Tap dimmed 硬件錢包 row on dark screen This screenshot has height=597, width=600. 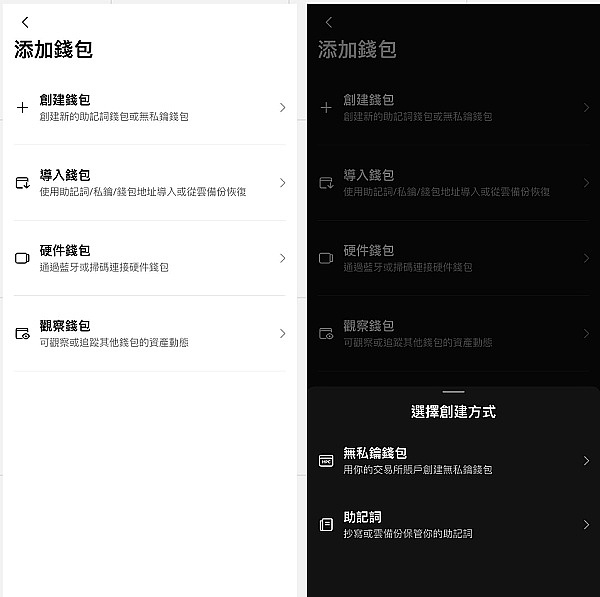(x=453, y=258)
